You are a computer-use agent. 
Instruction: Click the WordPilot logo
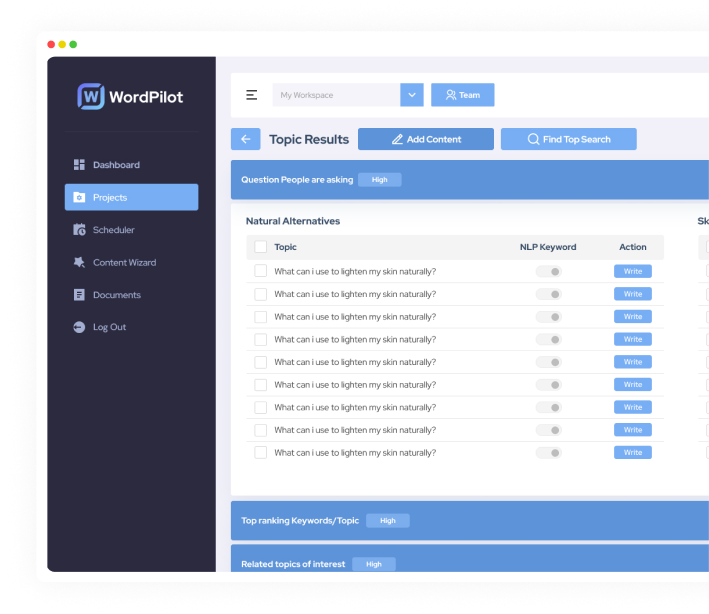130,96
